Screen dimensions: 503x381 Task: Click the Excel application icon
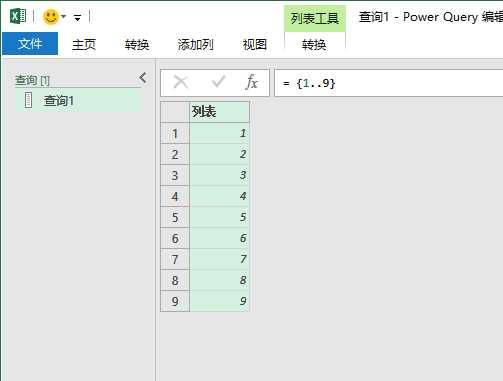point(18,16)
